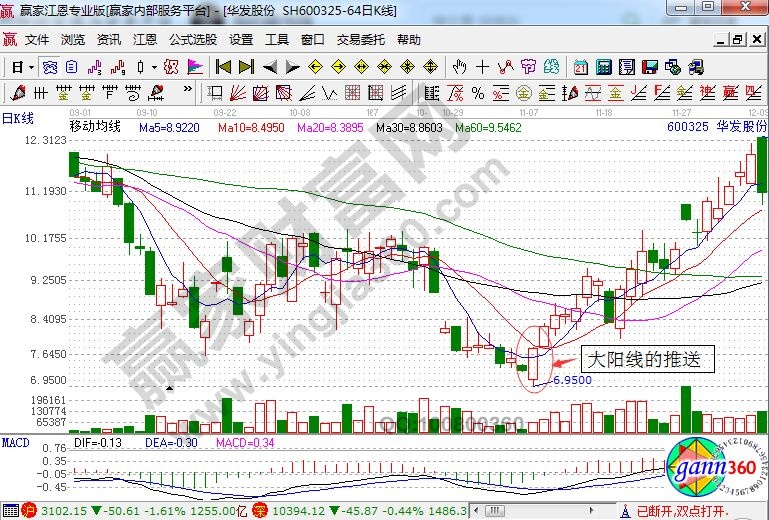The width and height of the screenshot is (769, 520).
Task: Click the 日K线 chart label
Action: pos(18,118)
